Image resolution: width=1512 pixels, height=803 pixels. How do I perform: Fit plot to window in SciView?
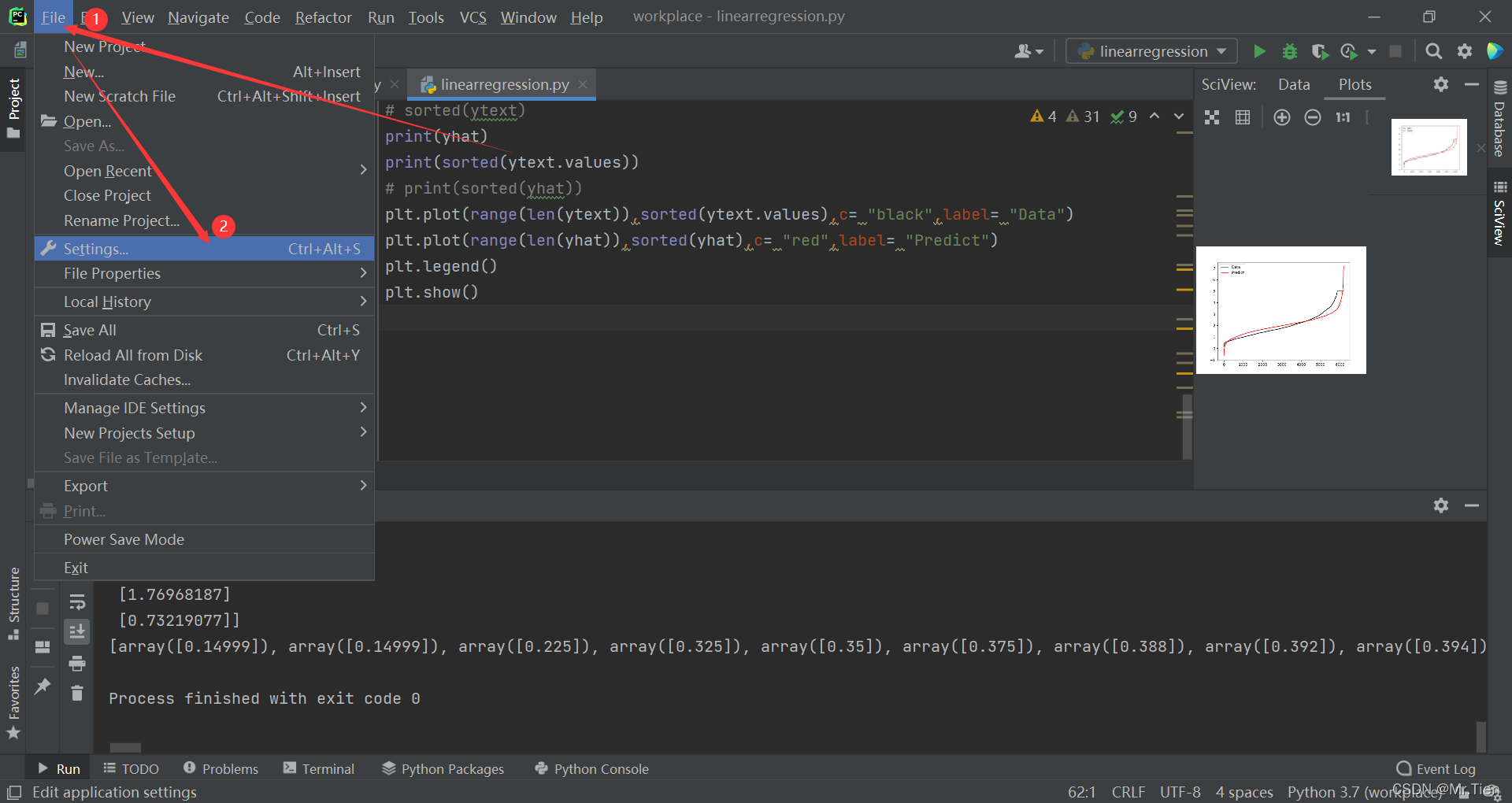coord(1212,117)
